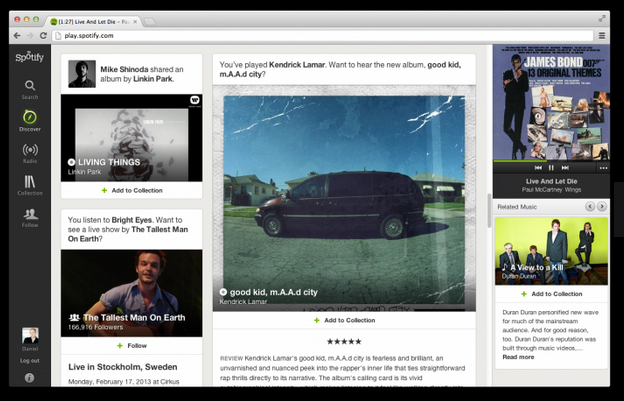The image size is (624, 401).
Task: Select the Discover compass icon
Action: [x=30, y=117]
